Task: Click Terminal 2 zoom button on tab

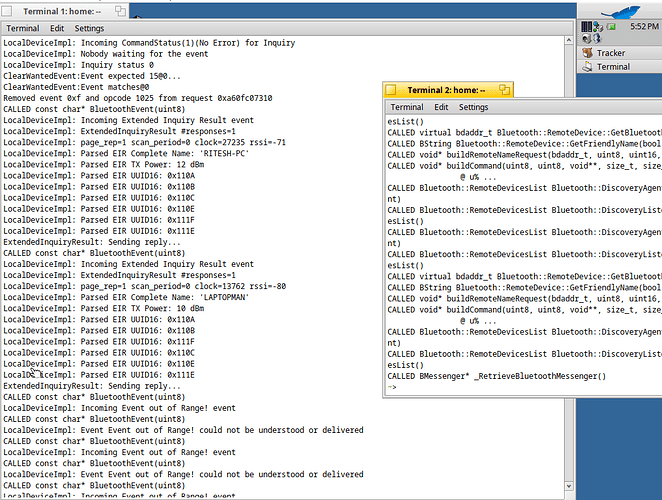Action: [x=505, y=90]
